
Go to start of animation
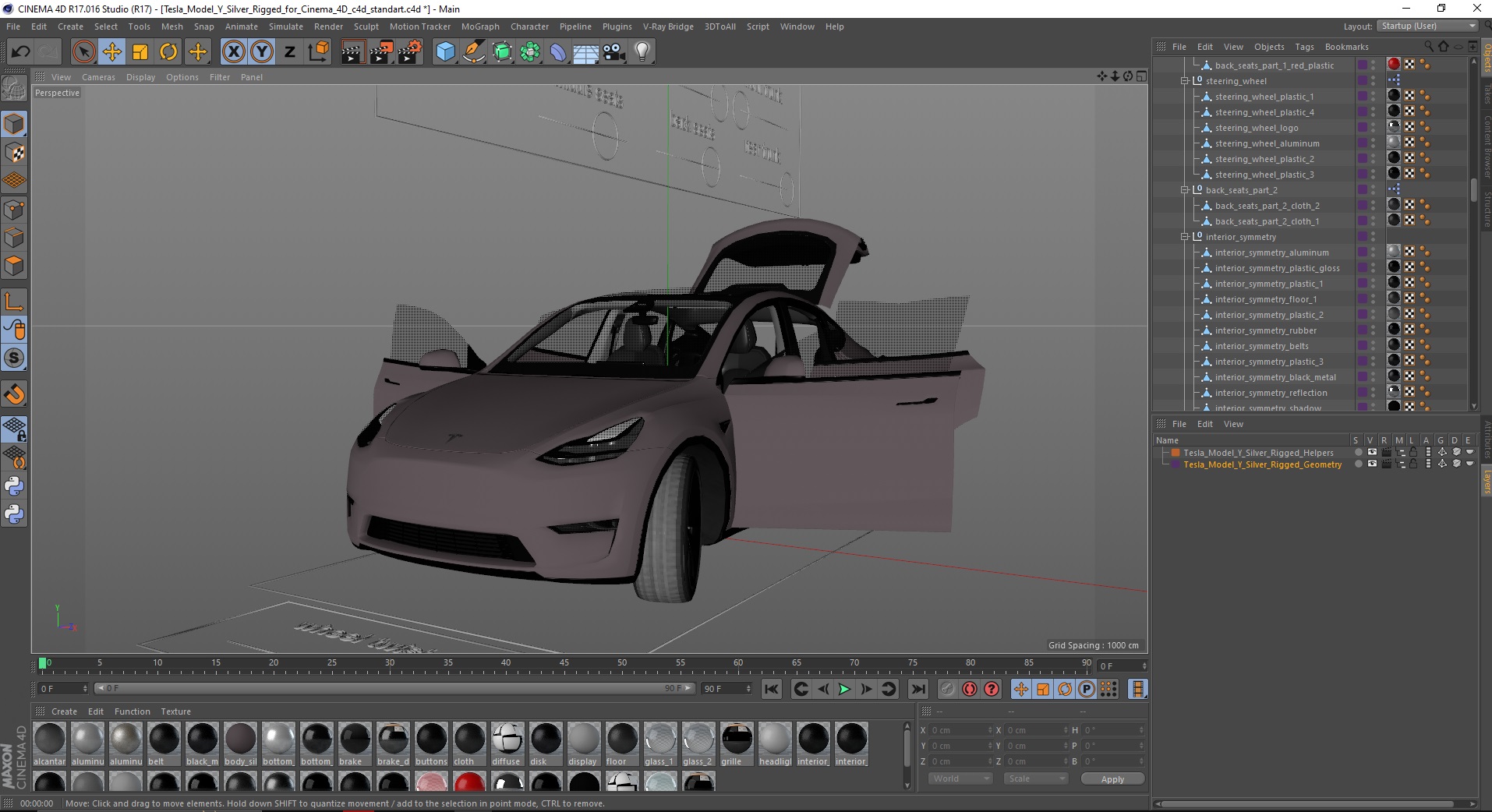(x=772, y=689)
